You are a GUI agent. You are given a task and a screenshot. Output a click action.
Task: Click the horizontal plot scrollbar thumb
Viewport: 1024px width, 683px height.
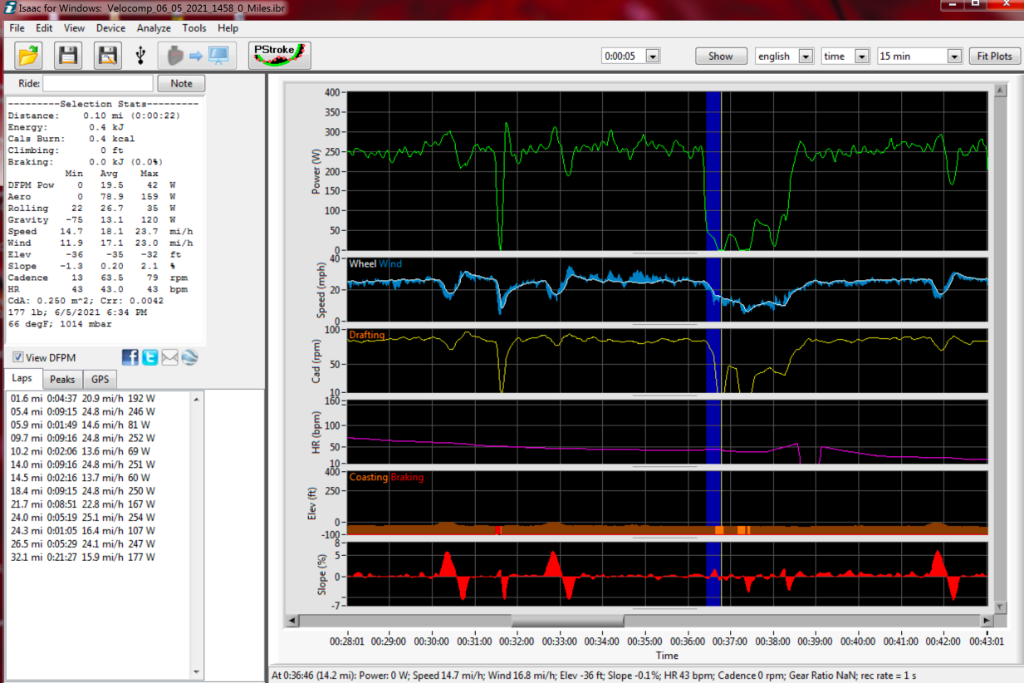point(568,620)
